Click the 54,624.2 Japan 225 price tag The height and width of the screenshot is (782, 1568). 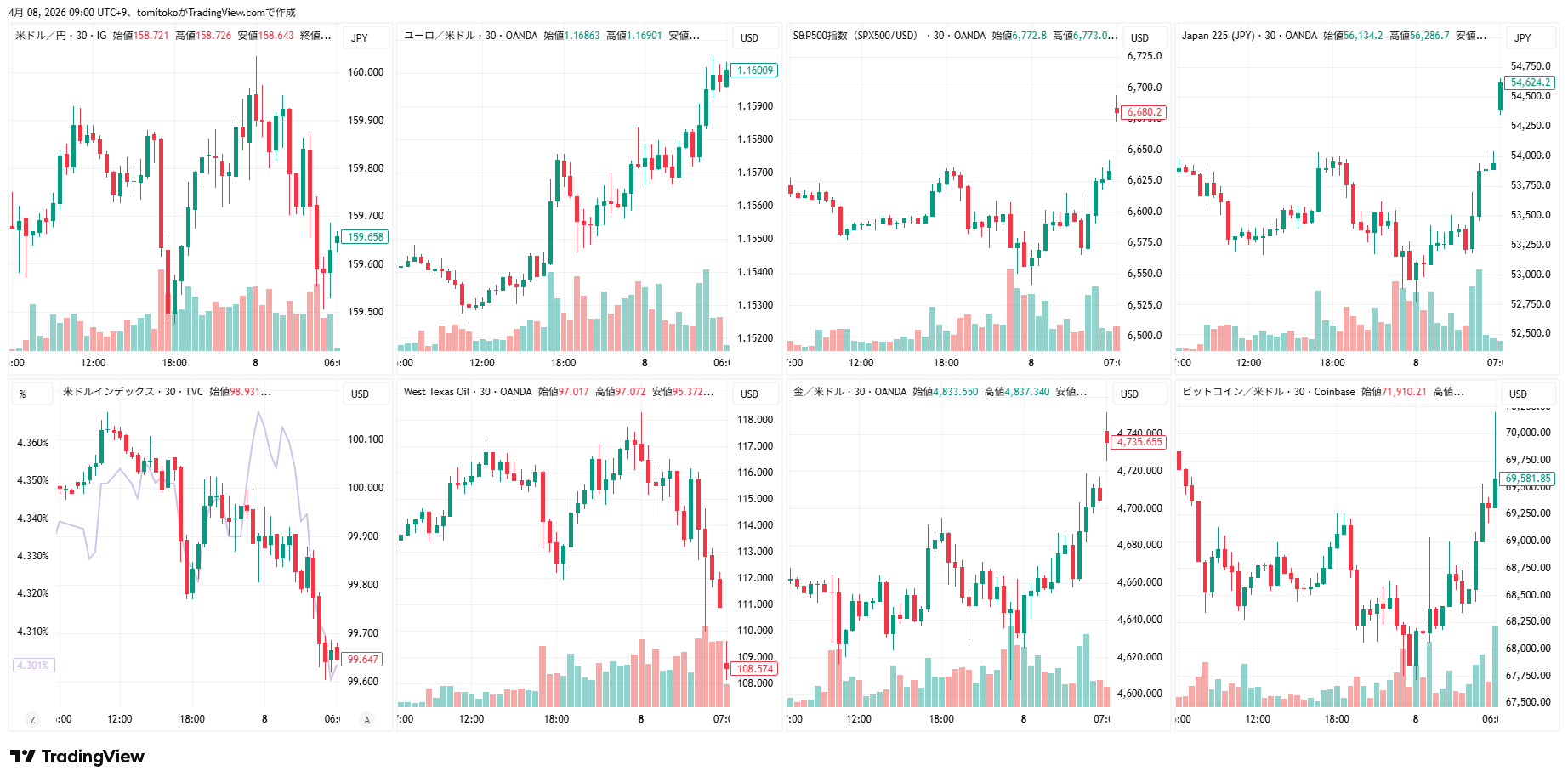point(1531,82)
